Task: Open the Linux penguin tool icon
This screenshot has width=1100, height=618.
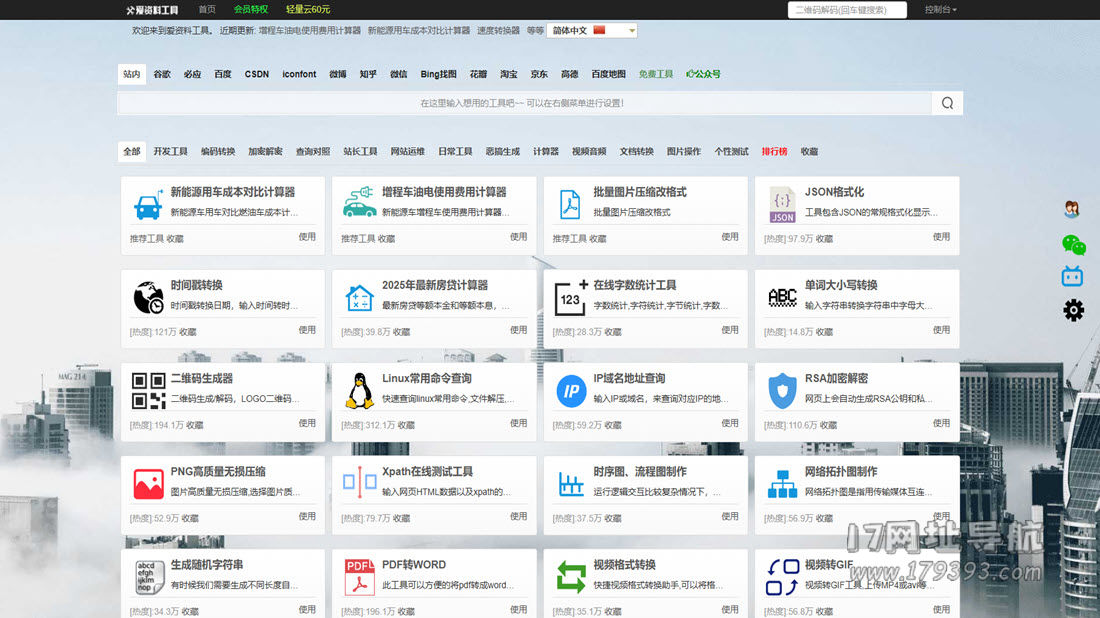Action: pos(359,391)
